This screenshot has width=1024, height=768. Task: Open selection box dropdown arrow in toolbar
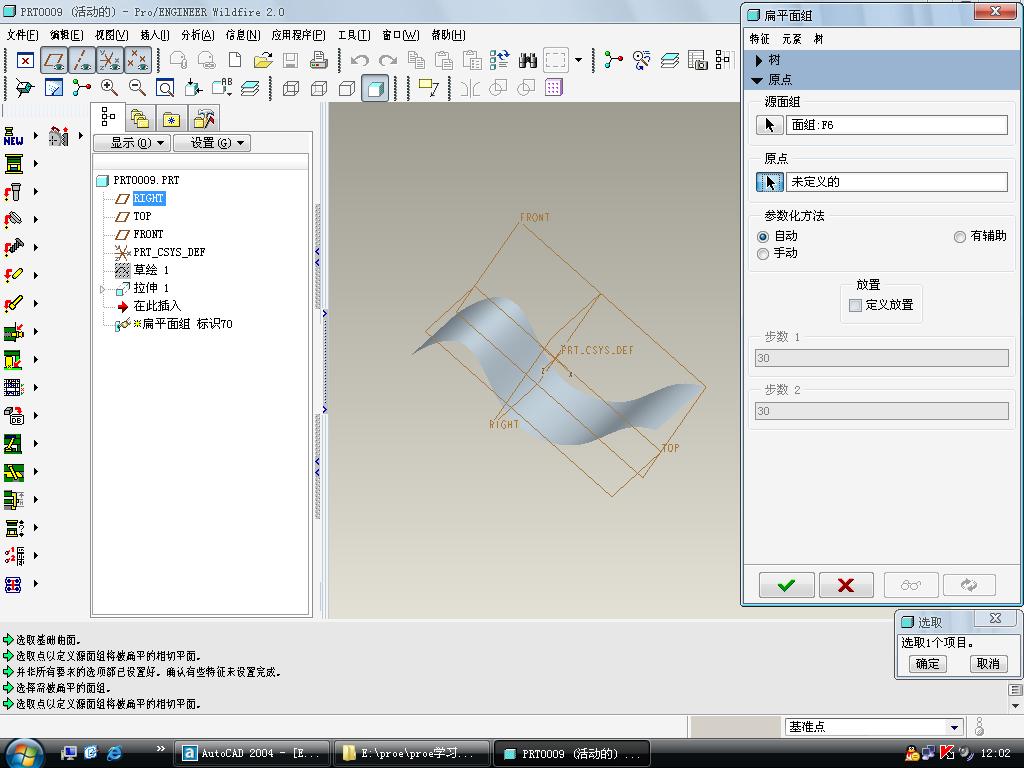[x=579, y=61]
